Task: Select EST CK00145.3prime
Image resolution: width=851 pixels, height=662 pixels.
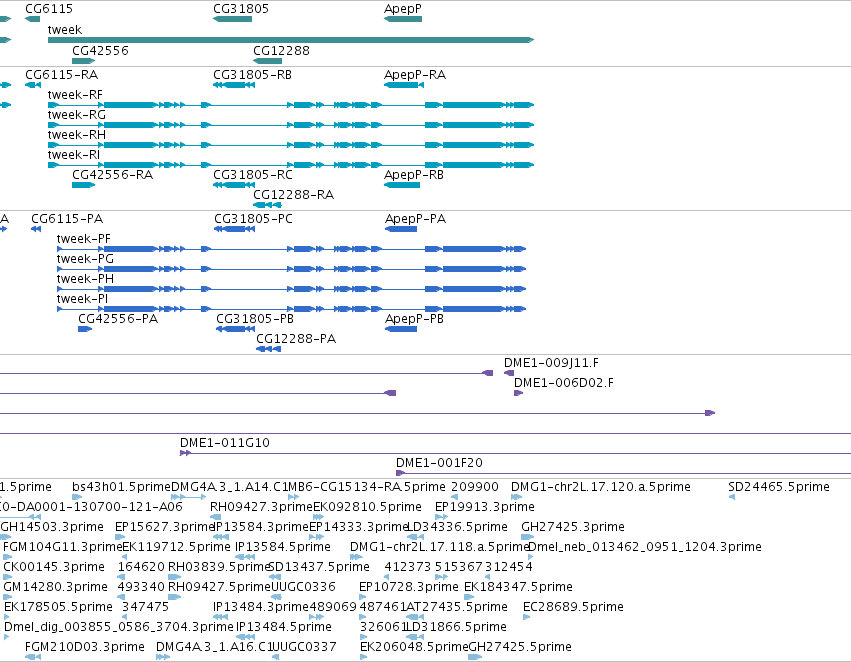Action: [x=7, y=577]
